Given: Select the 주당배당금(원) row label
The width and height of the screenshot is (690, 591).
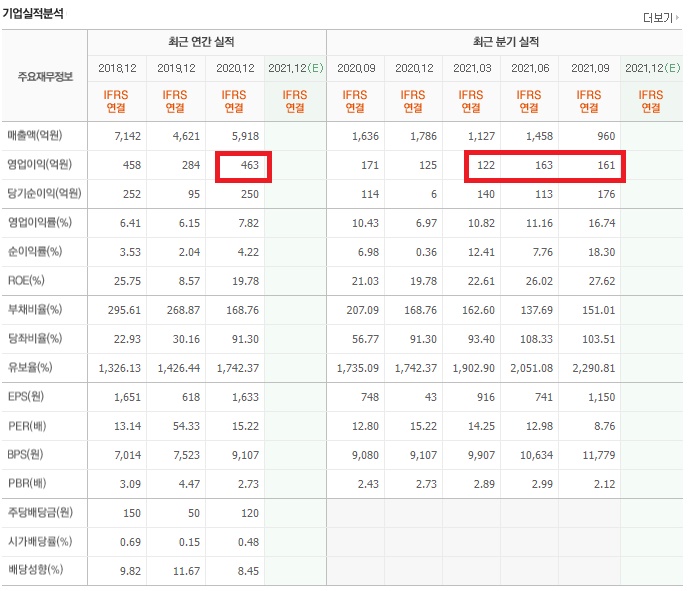Looking at the screenshot, I should pos(40,513).
